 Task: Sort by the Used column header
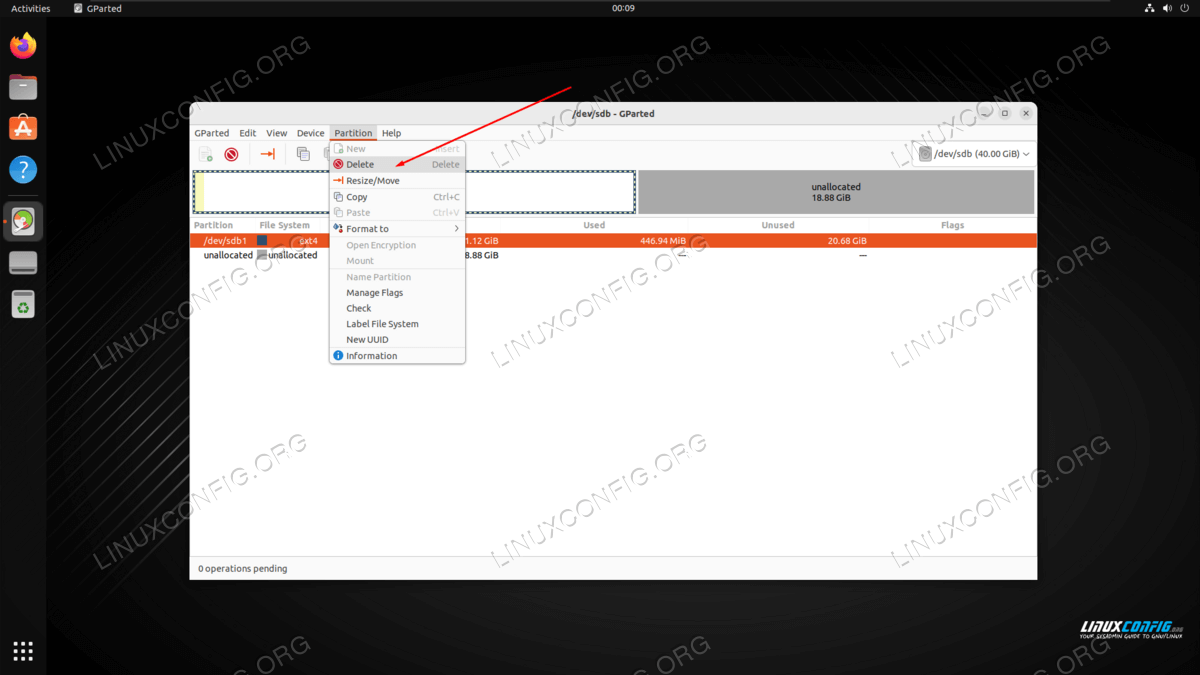tap(594, 225)
